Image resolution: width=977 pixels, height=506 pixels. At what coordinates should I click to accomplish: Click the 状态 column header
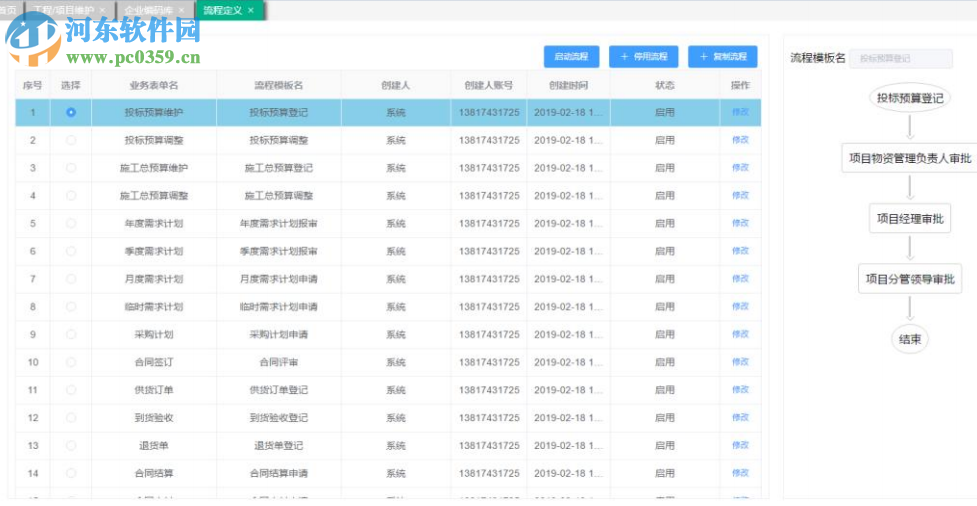tap(664, 85)
